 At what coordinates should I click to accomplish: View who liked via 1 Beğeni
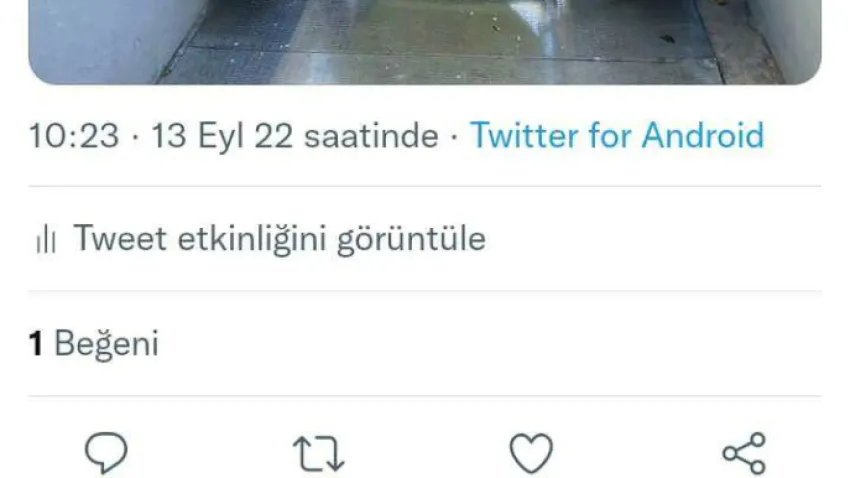(x=94, y=343)
